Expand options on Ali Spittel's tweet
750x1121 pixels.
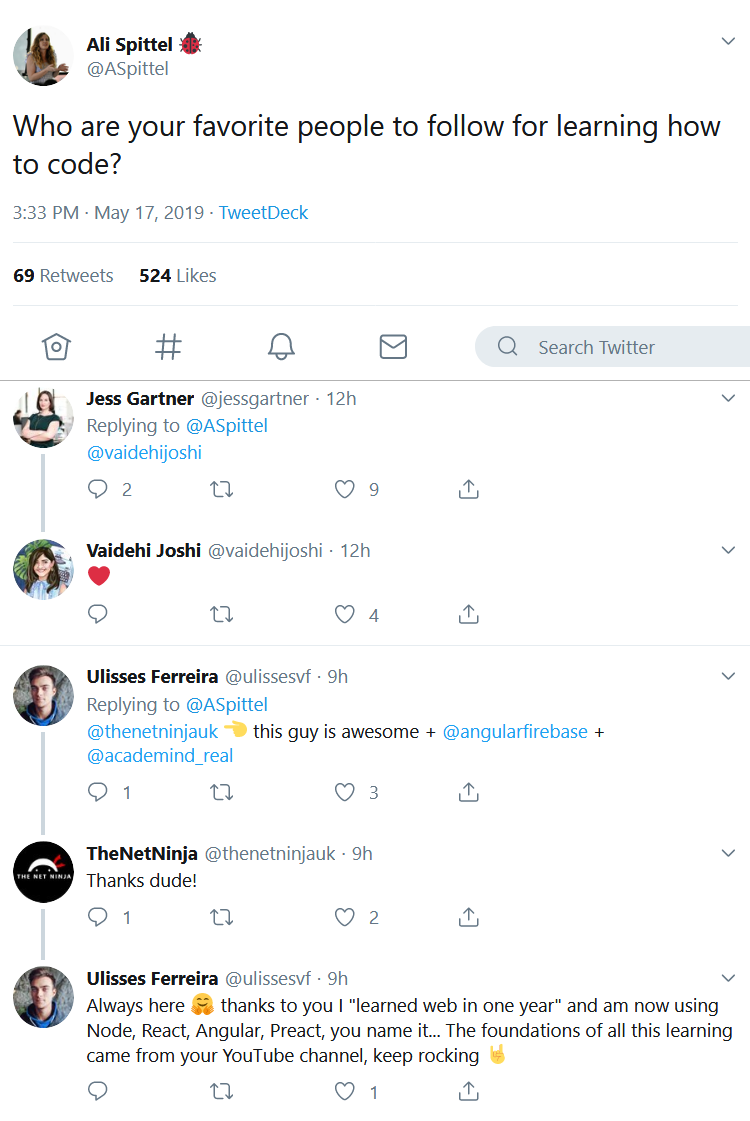728,41
